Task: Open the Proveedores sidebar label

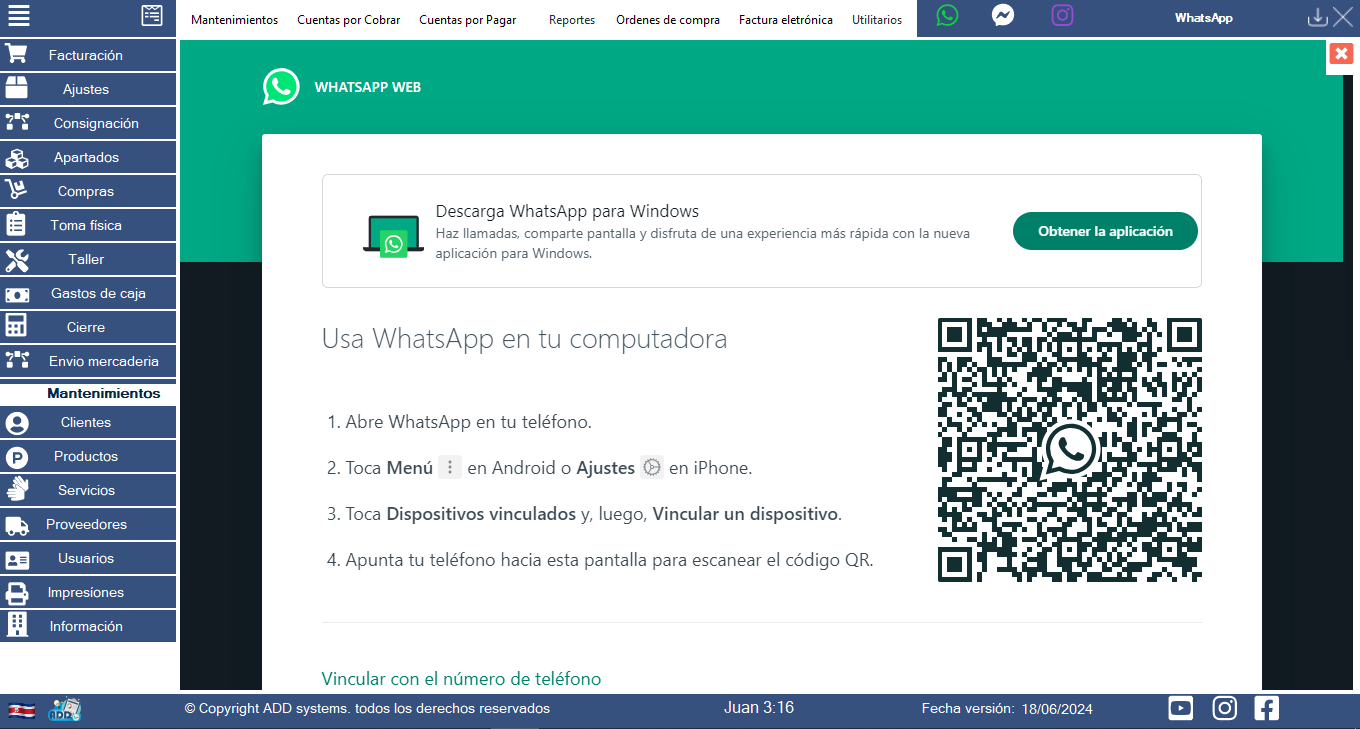Action: click(86, 524)
